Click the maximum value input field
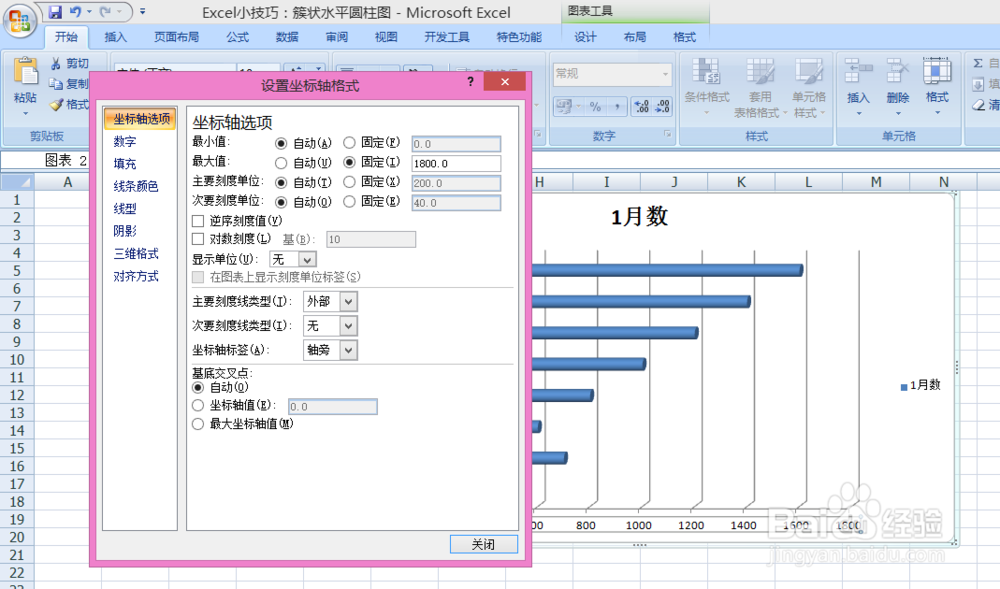This screenshot has width=1000, height=589. click(x=456, y=163)
